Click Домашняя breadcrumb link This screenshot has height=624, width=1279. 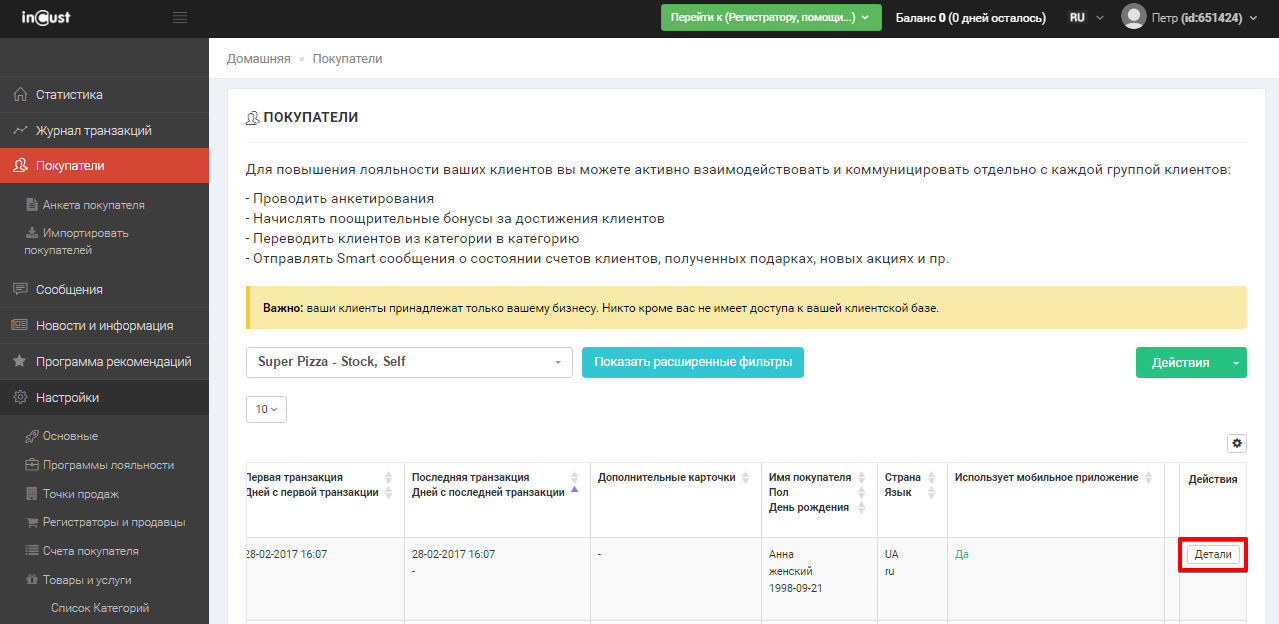(258, 59)
